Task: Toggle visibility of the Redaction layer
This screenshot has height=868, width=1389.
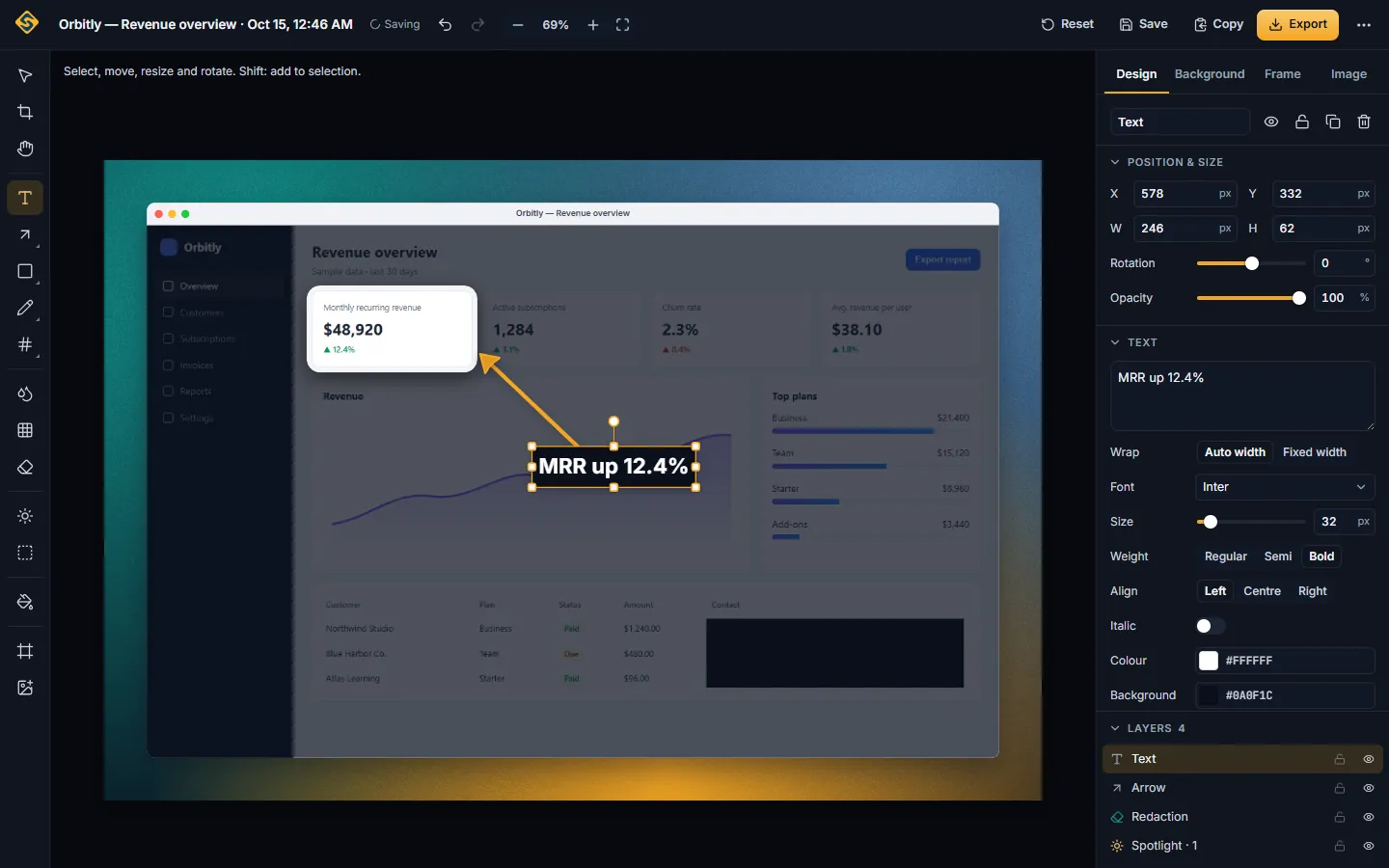Action: pyautogui.click(x=1368, y=817)
